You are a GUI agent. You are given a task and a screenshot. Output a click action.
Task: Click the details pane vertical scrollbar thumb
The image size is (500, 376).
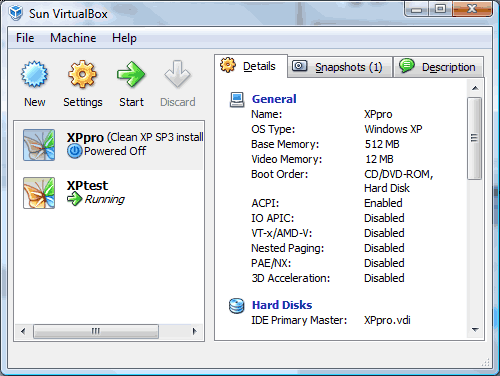pos(474,138)
